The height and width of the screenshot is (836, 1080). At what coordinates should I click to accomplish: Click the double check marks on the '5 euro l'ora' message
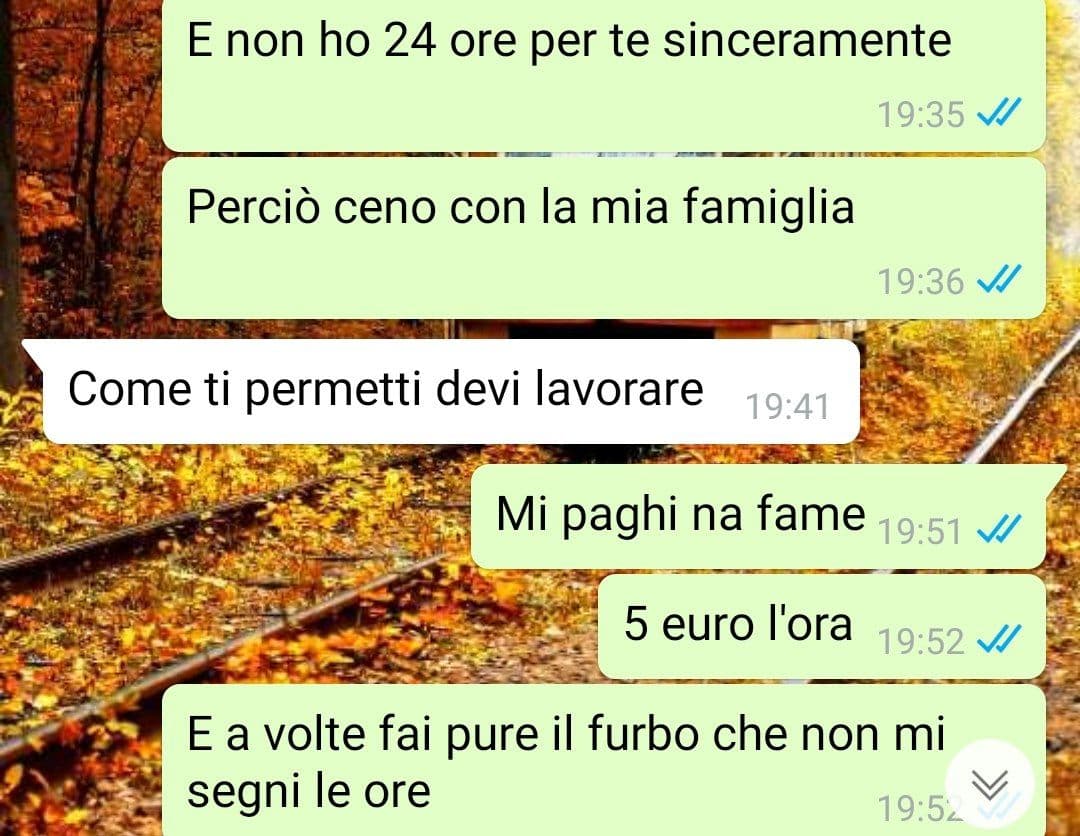pos(999,638)
